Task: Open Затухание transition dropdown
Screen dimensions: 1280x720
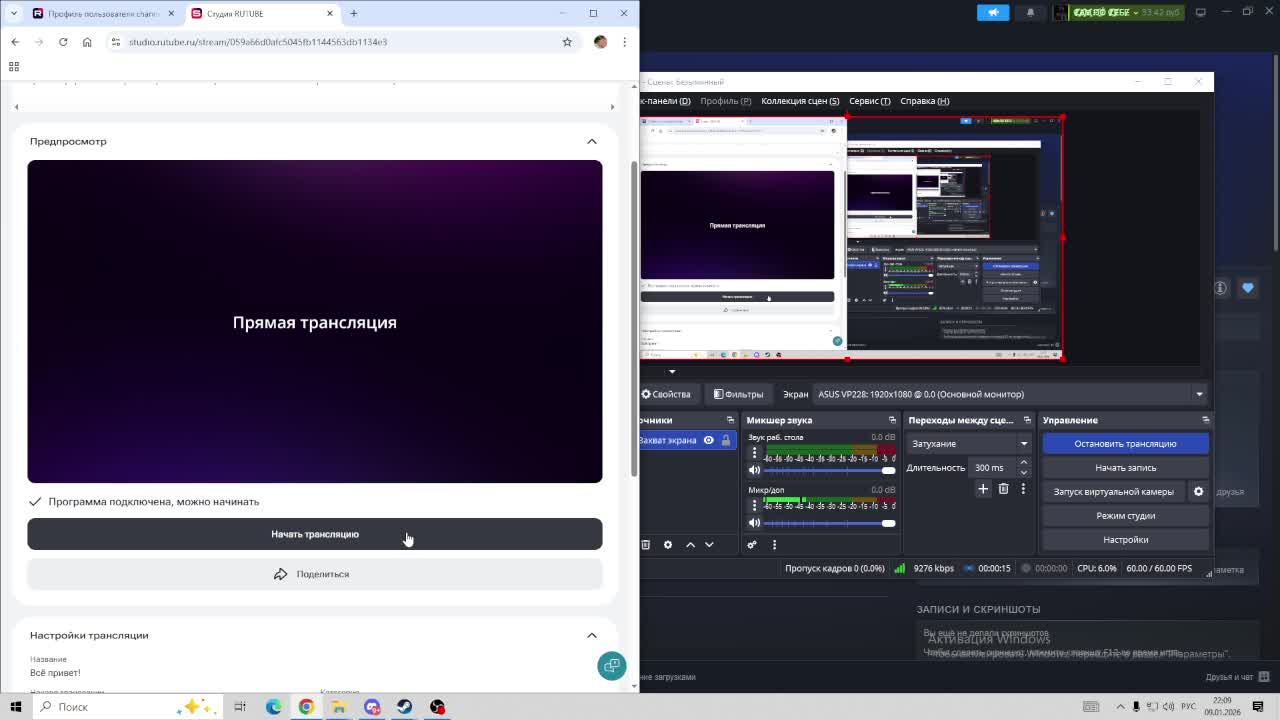Action: click(969, 443)
